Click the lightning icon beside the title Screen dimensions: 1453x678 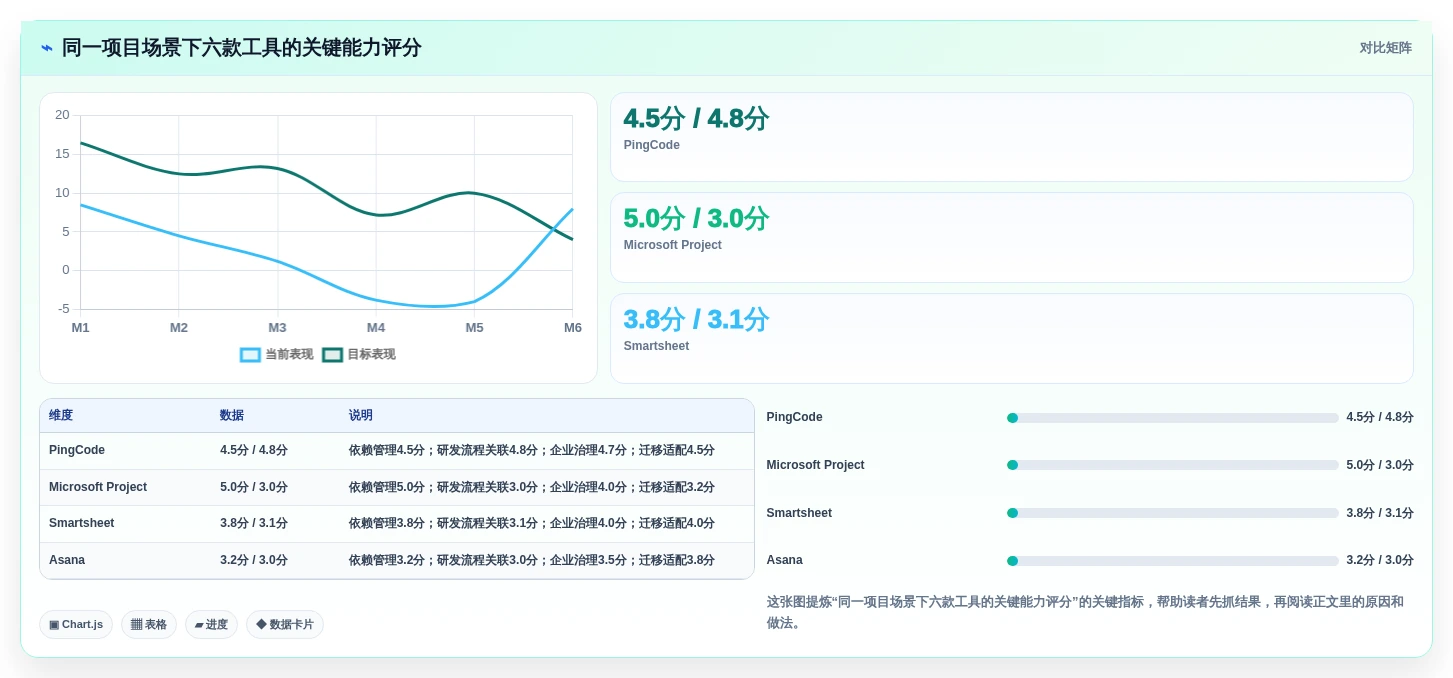click(46, 48)
